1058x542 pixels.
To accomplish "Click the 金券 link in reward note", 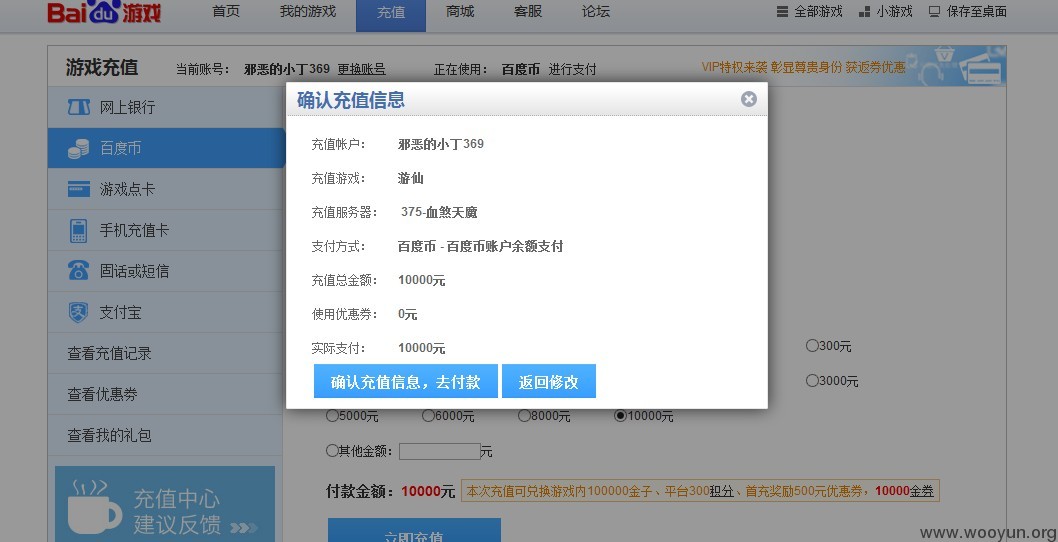I will [922, 491].
